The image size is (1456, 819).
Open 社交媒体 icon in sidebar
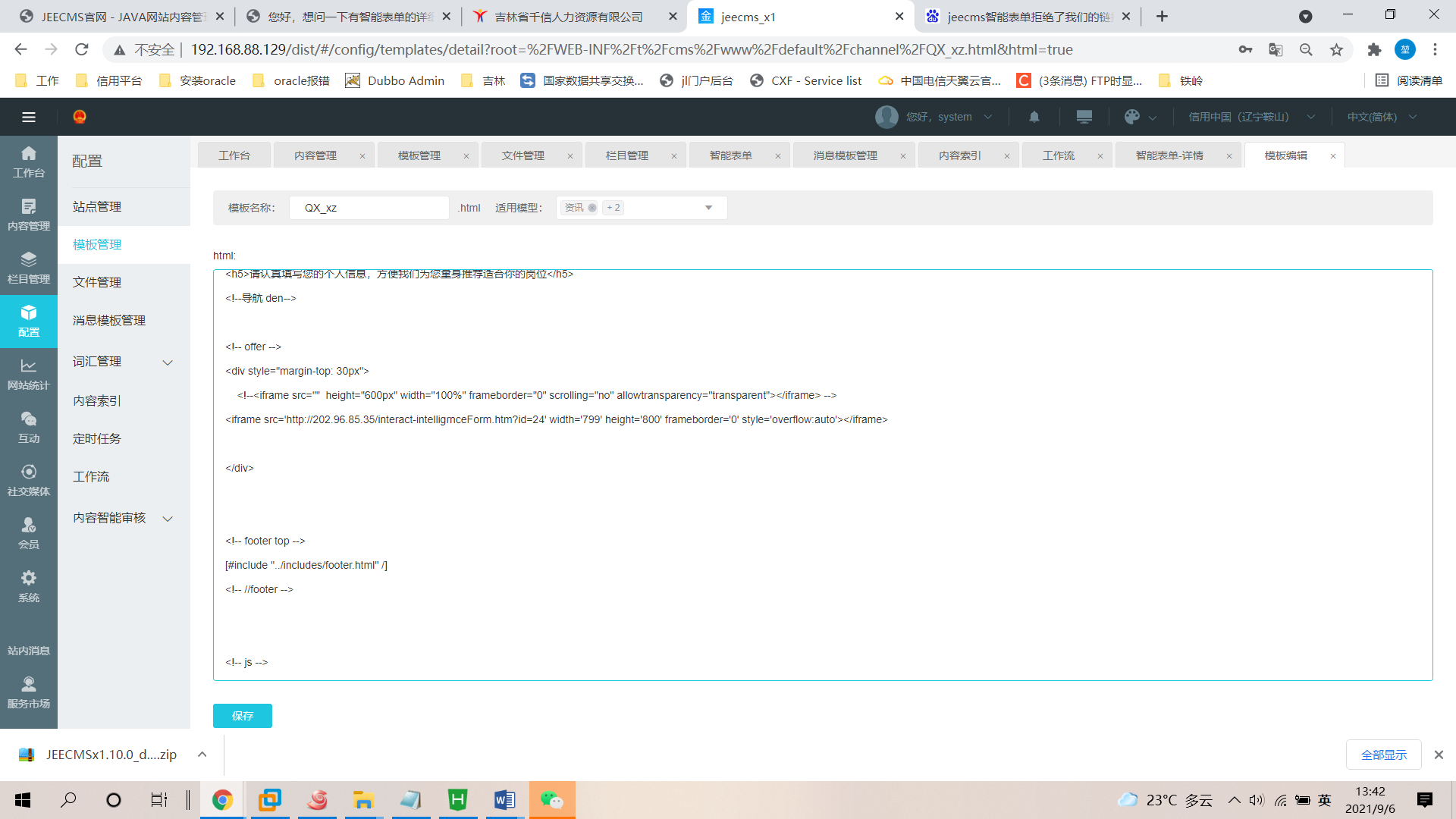[29, 480]
